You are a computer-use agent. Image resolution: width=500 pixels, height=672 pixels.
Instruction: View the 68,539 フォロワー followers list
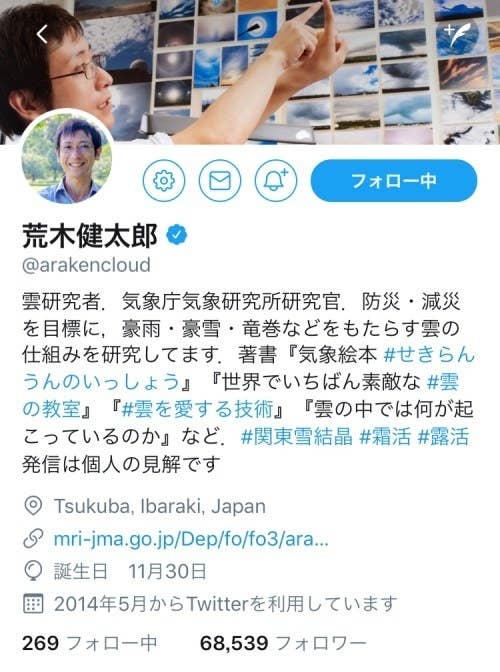(283, 643)
